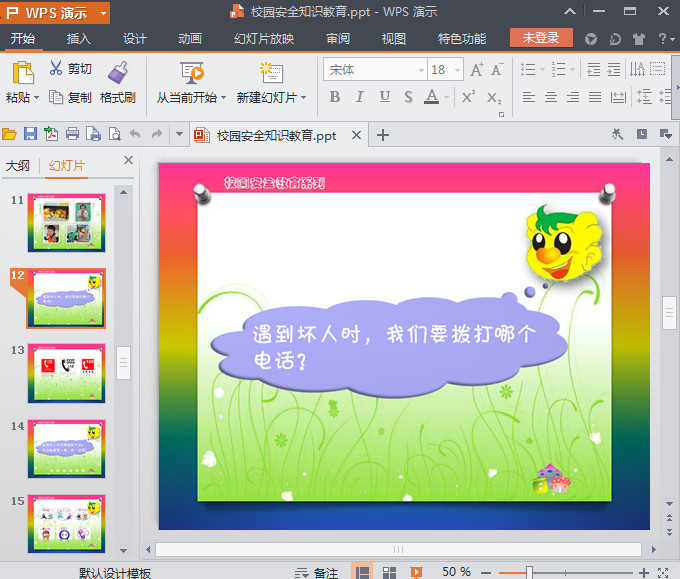Image resolution: width=680 pixels, height=579 pixels.
Task: Click the Print icon in quick access toolbar
Action: [x=72, y=134]
